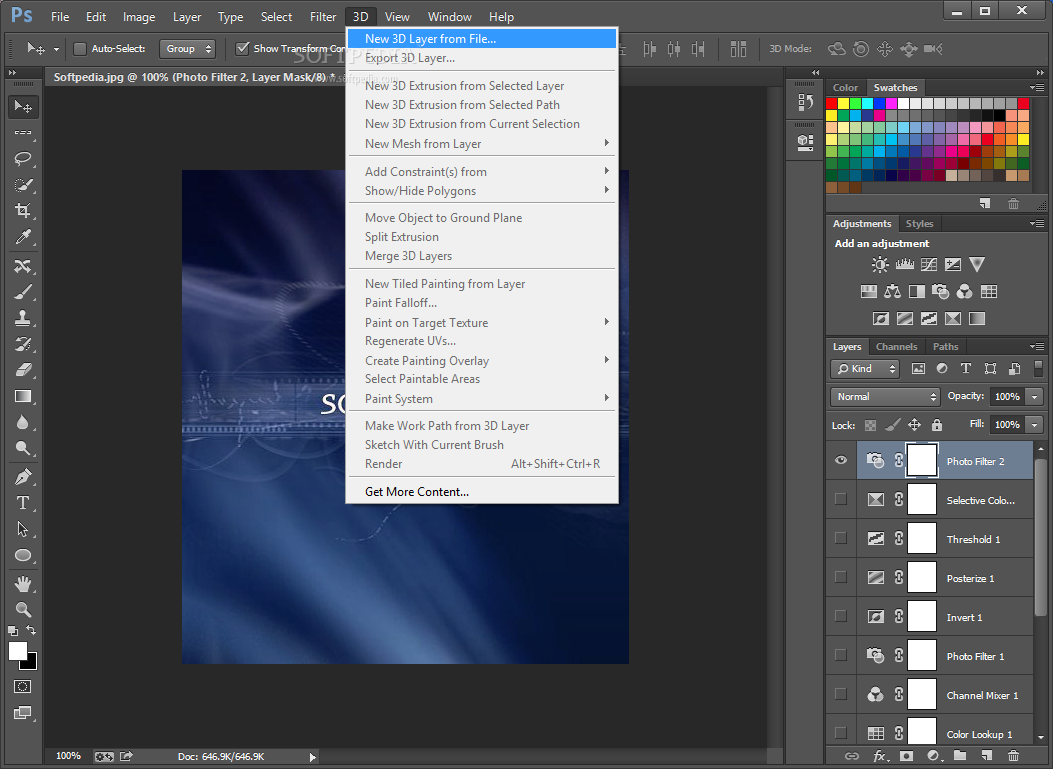Select the Clone Stamp tool
Image resolution: width=1053 pixels, height=769 pixels.
point(23,318)
